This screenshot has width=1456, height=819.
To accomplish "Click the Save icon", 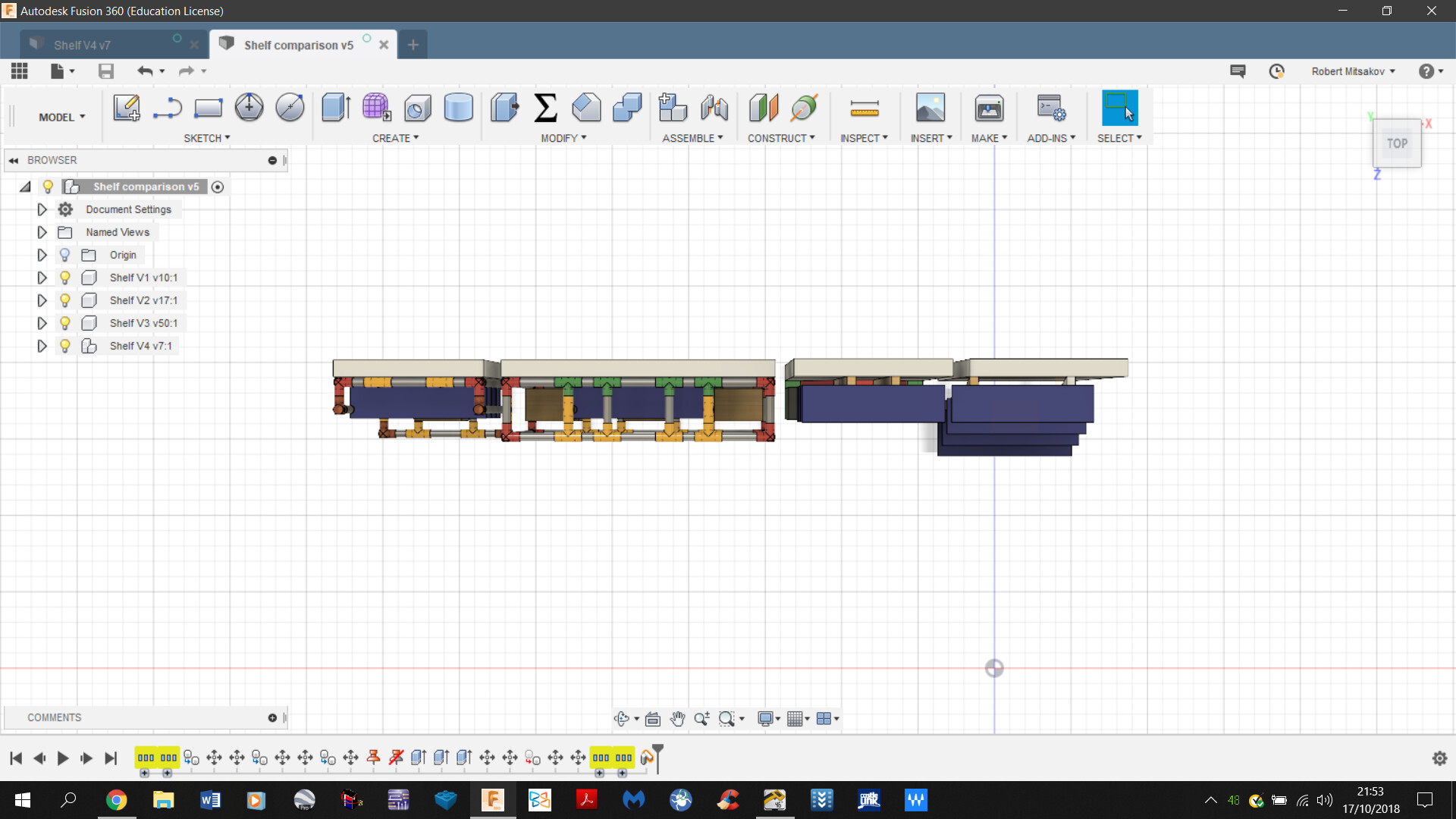I will coord(106,71).
